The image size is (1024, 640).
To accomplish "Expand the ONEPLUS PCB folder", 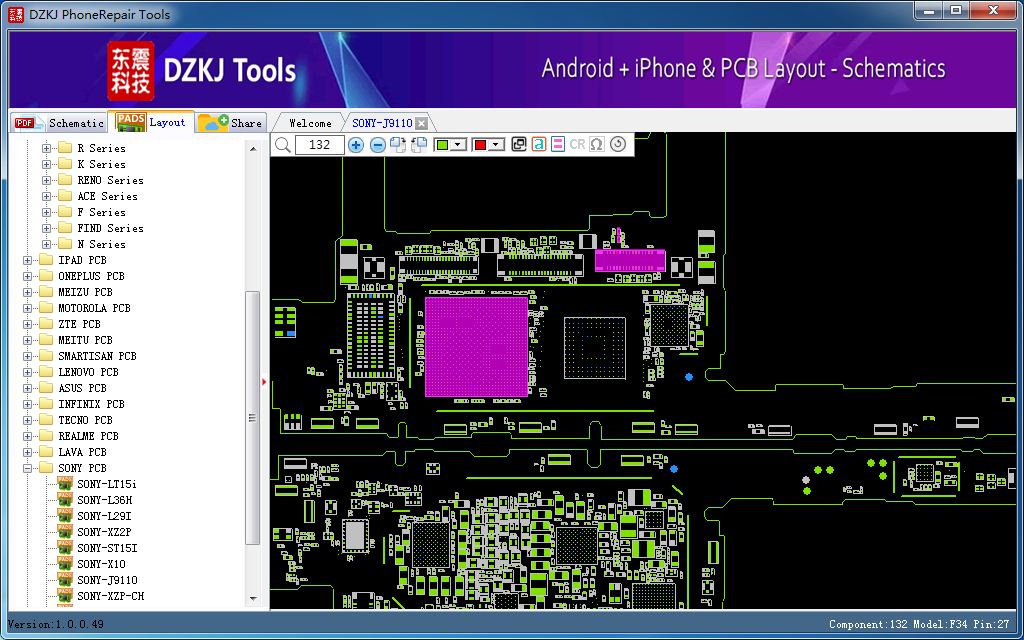I will point(27,276).
